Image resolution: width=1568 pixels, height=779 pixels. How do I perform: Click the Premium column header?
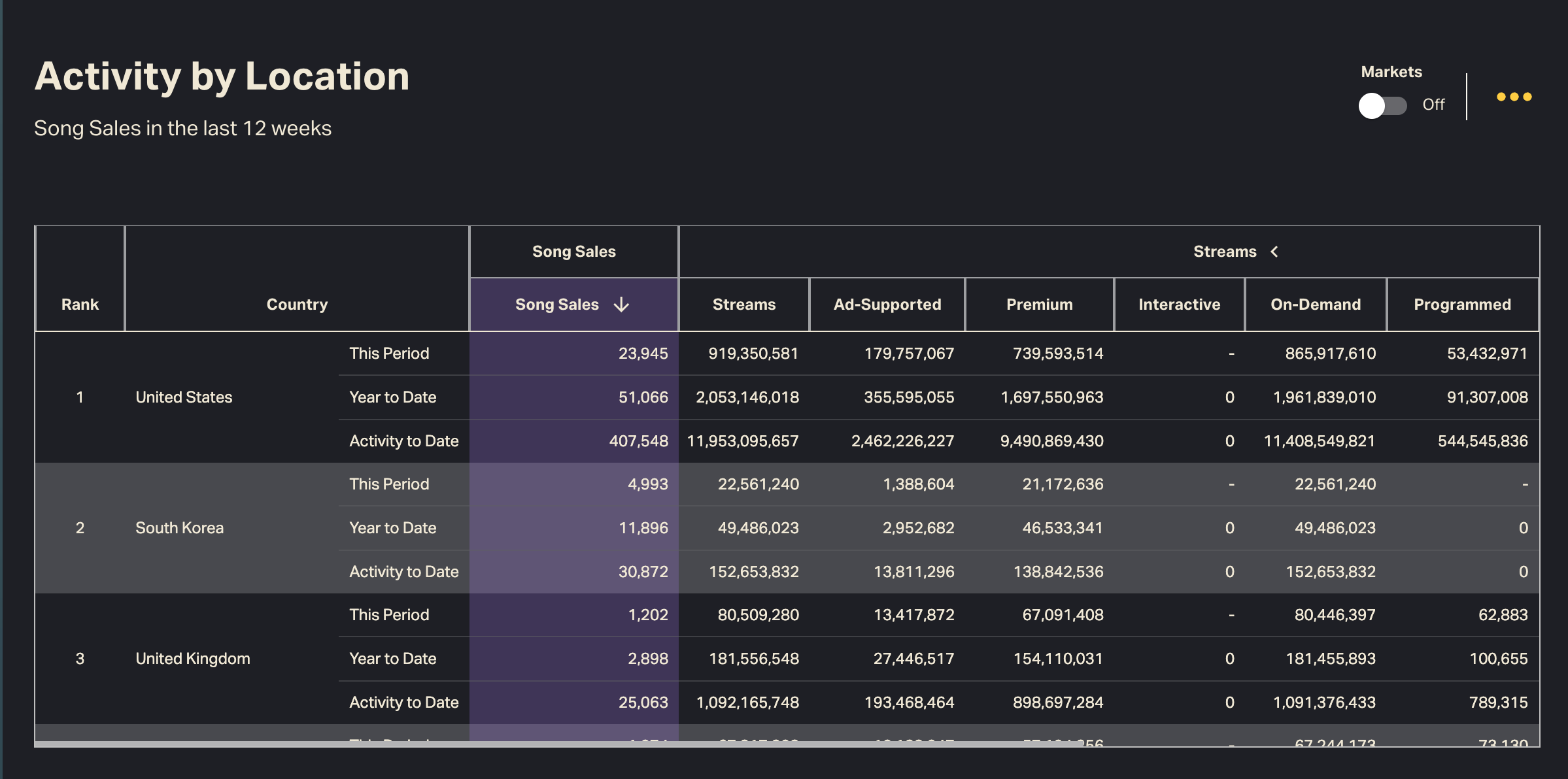pyautogui.click(x=1039, y=305)
